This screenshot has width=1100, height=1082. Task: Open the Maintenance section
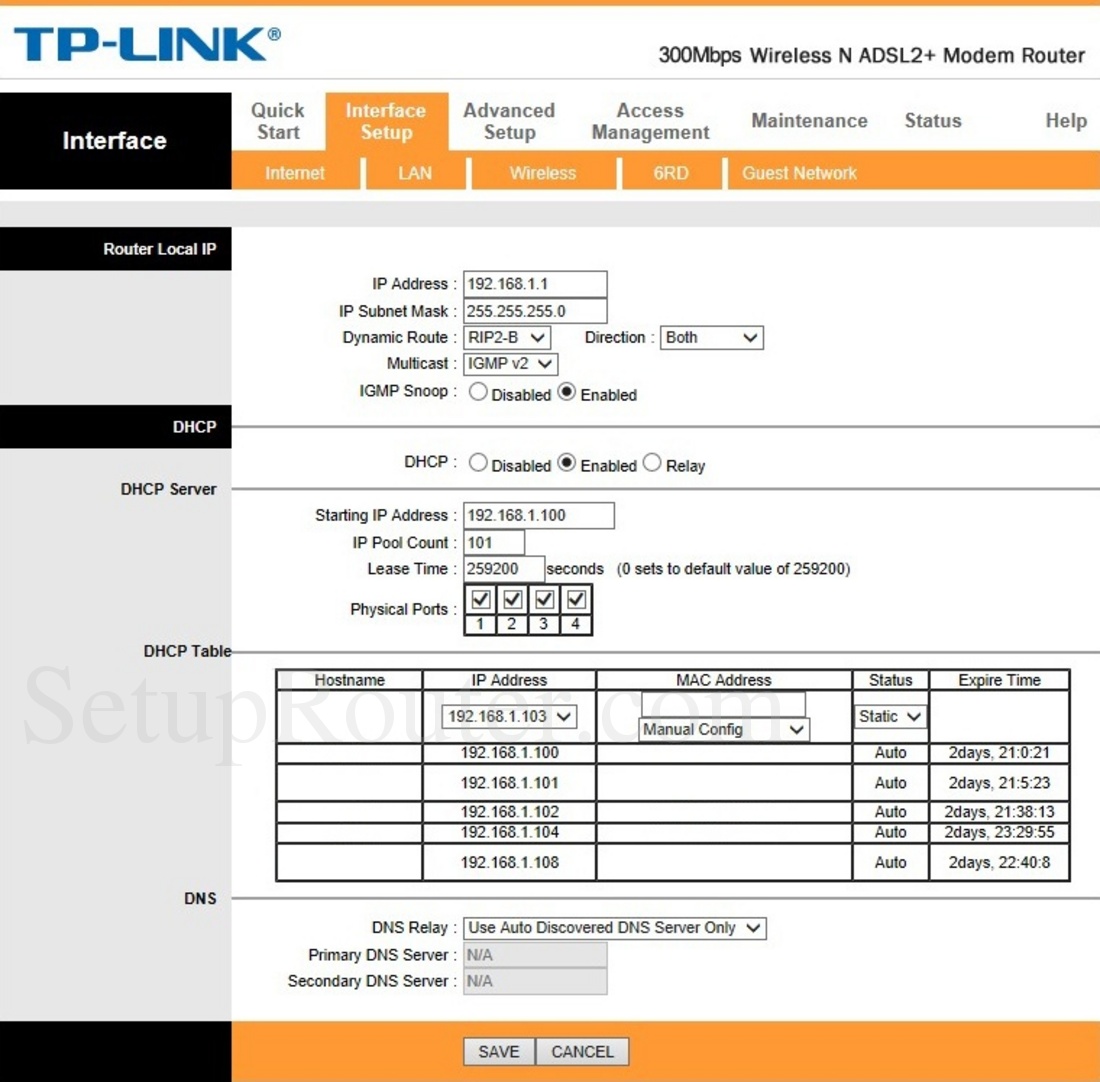808,120
